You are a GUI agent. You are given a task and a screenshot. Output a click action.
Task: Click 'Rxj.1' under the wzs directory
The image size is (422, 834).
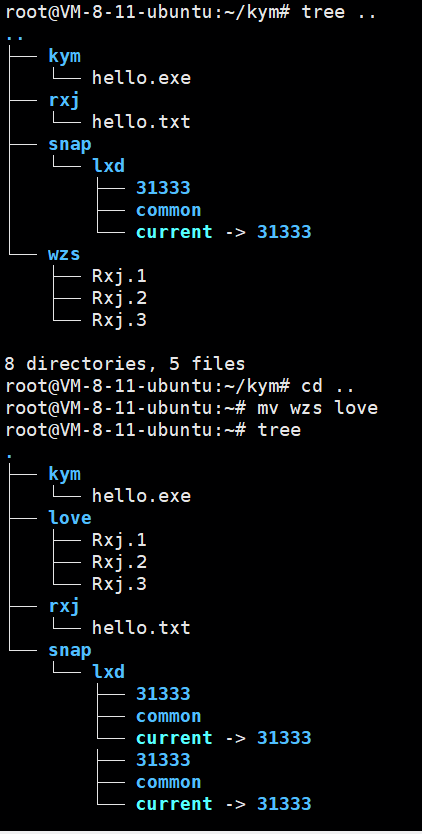119,276
